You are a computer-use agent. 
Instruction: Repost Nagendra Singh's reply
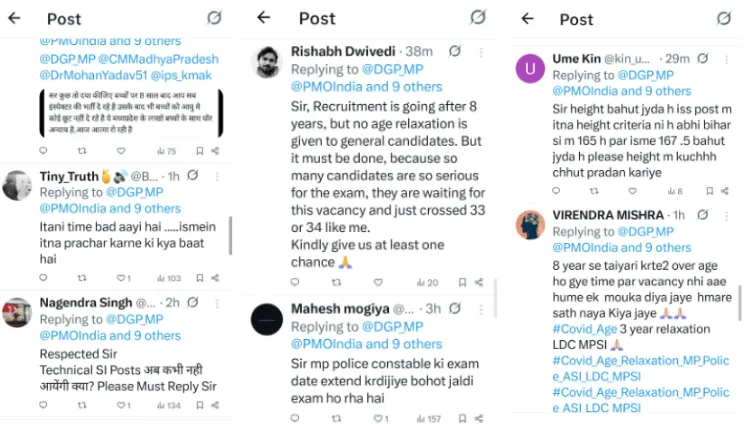[80, 405]
